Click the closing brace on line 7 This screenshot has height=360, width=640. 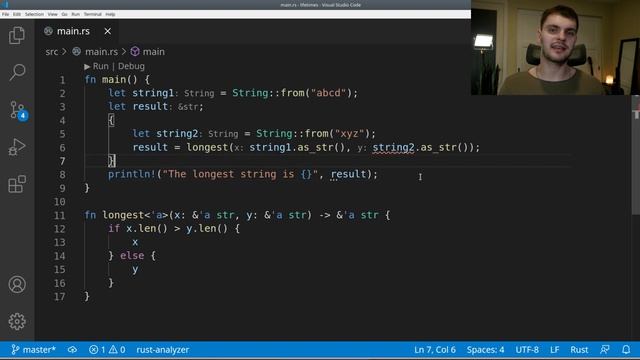point(111,161)
